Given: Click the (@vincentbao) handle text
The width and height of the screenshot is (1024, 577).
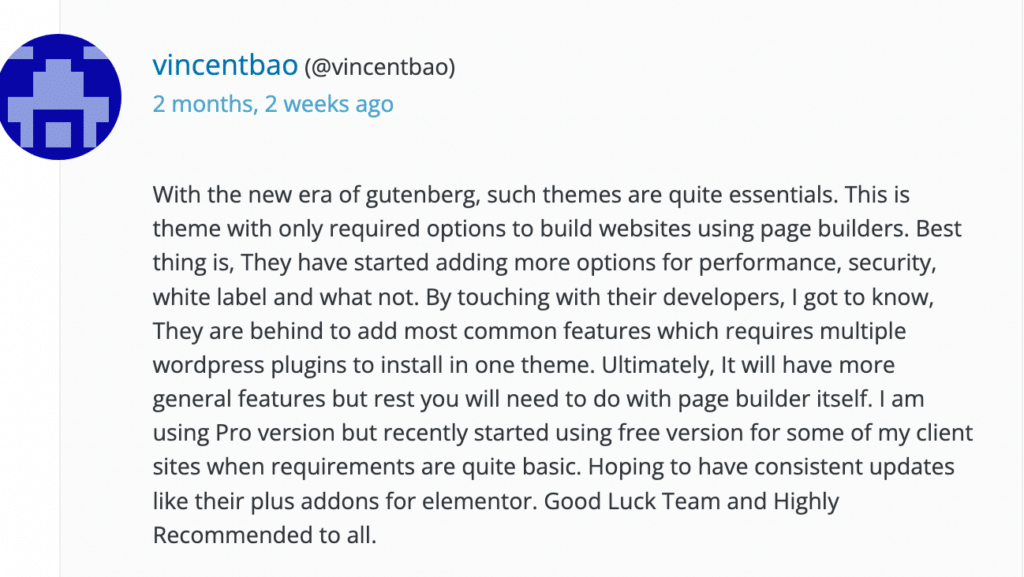Looking at the screenshot, I should point(380,67).
